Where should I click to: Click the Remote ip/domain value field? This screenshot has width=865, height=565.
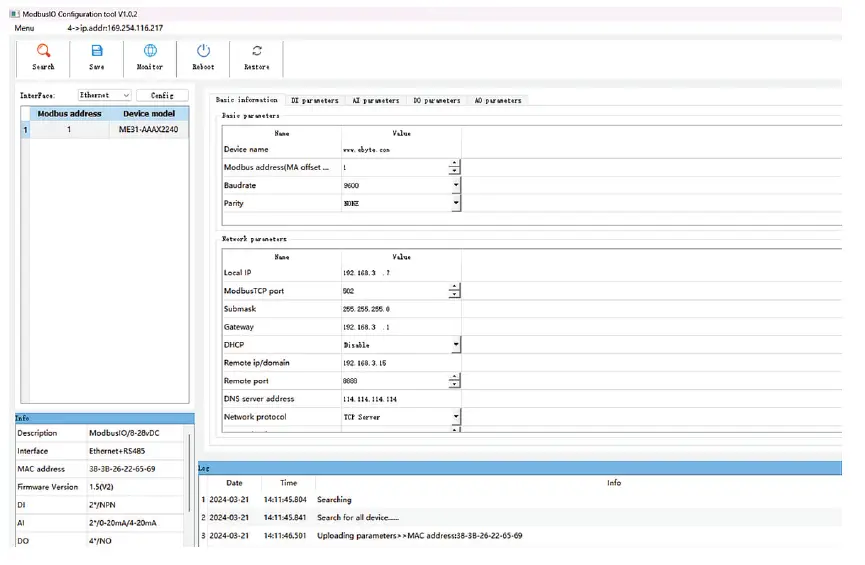[x=401, y=363]
